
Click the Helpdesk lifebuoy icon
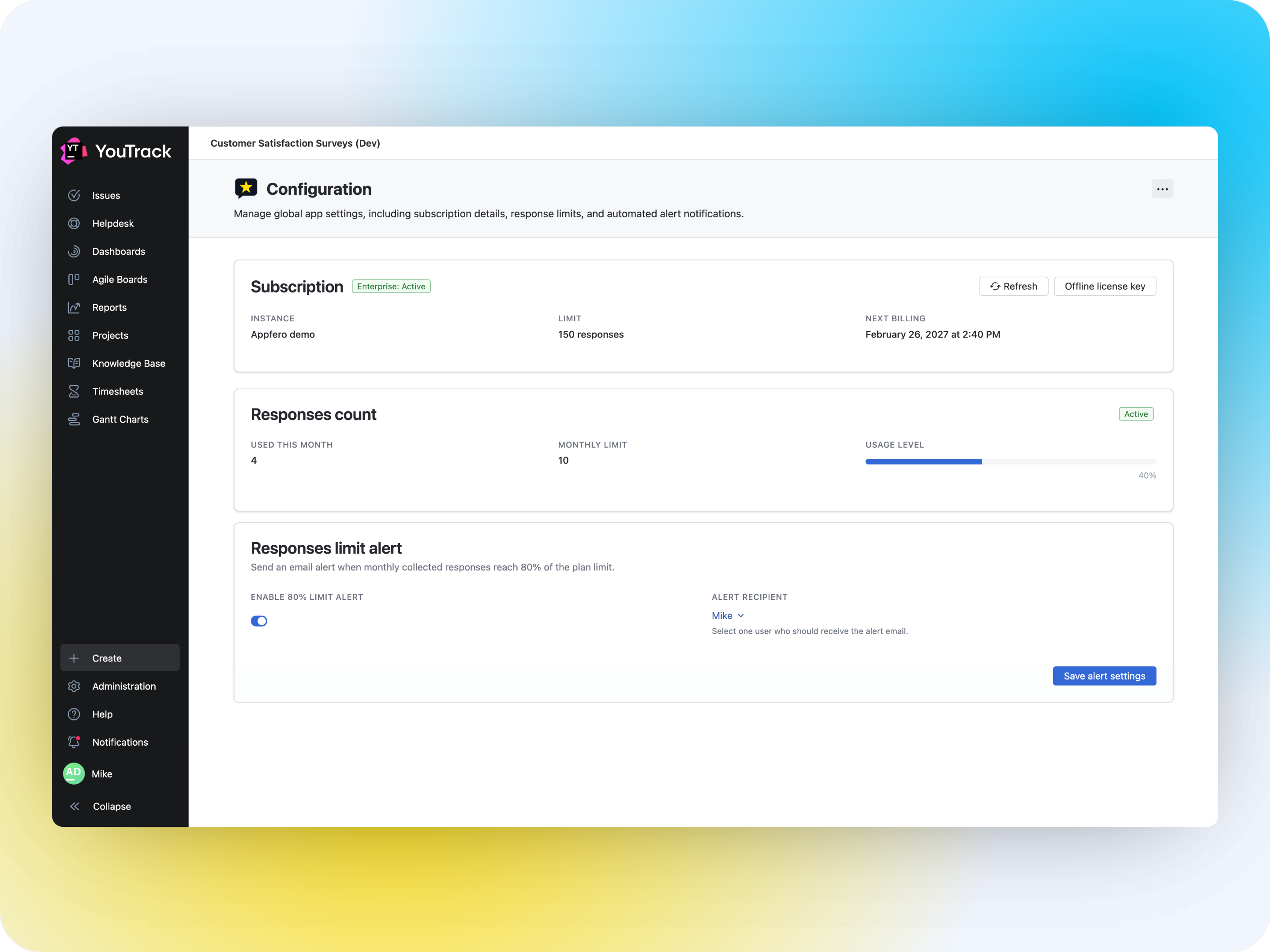point(74,224)
